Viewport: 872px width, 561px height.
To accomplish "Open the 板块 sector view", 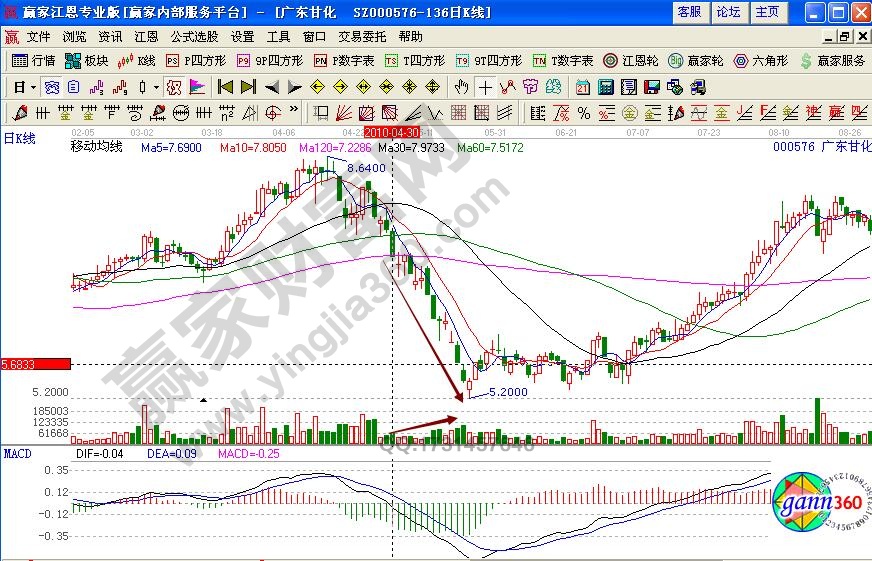I will pos(87,61).
